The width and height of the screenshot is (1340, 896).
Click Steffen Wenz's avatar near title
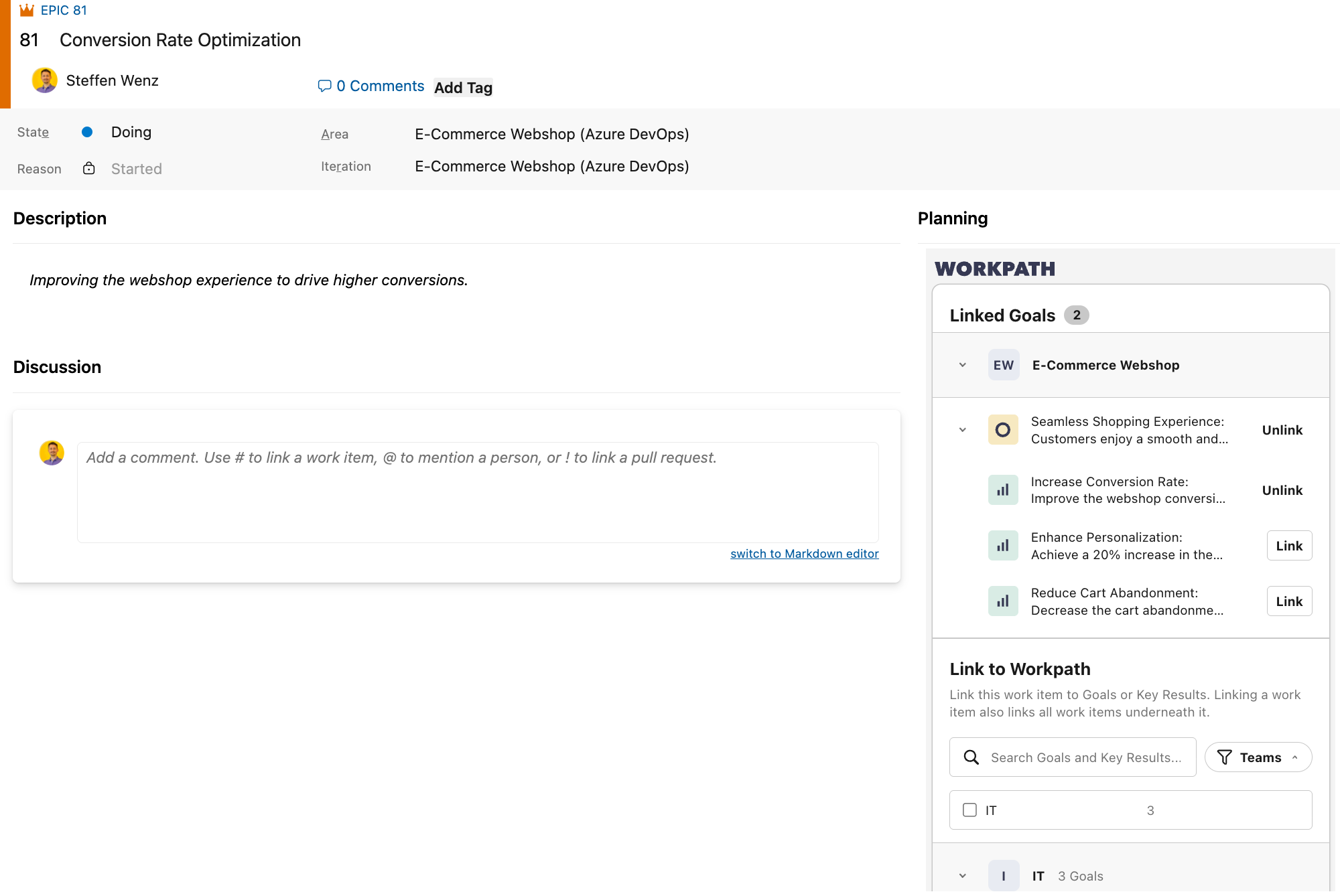pos(45,80)
